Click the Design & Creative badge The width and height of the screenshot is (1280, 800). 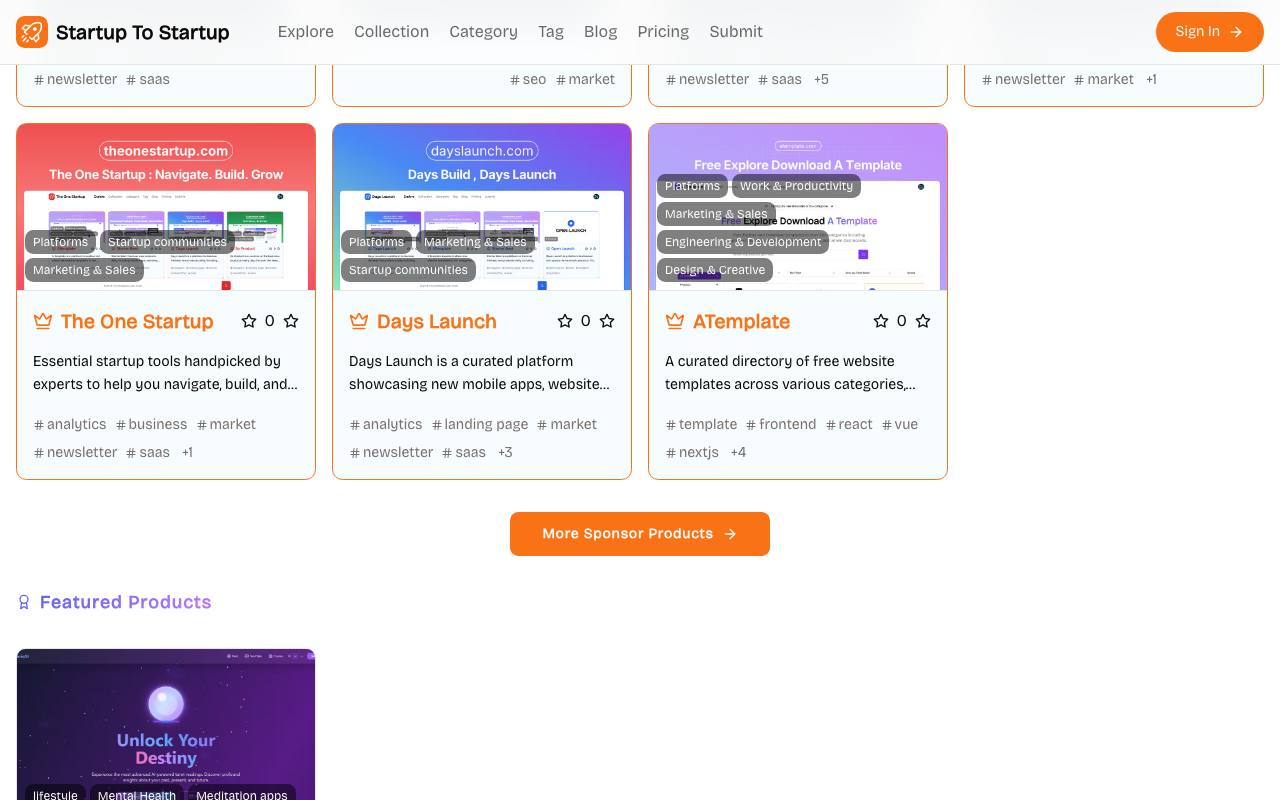(715, 270)
